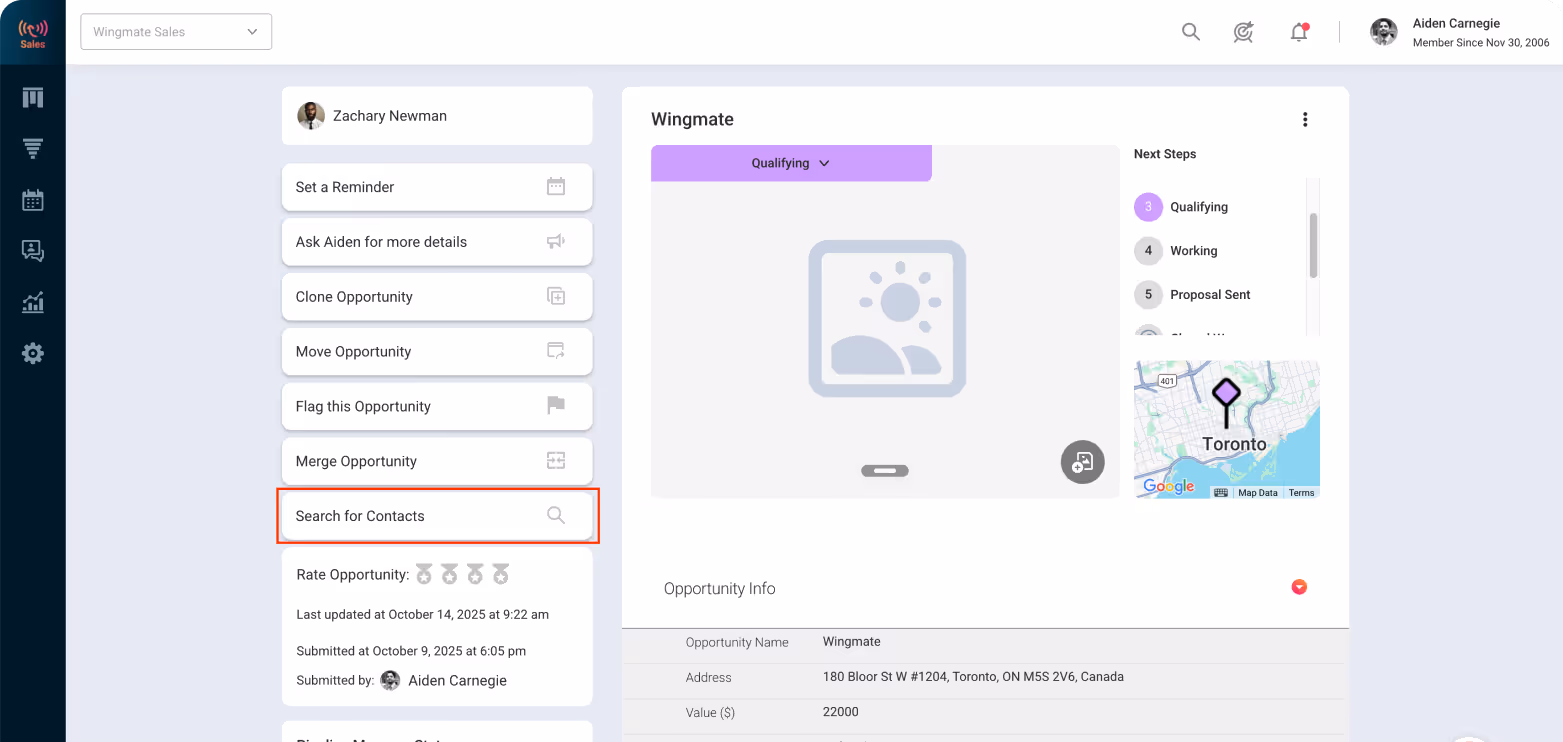The image size is (1563, 742).
Task: Rate opportunity with third star
Action: click(475, 574)
